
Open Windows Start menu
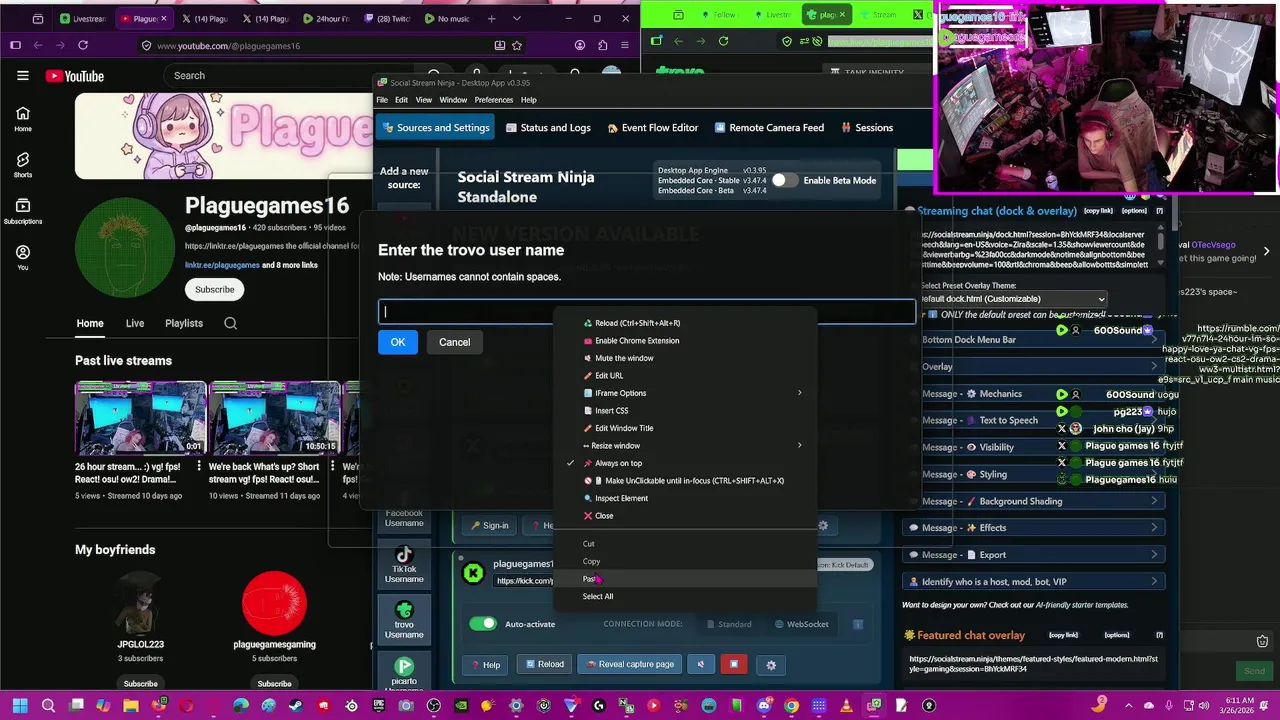click(x=20, y=706)
